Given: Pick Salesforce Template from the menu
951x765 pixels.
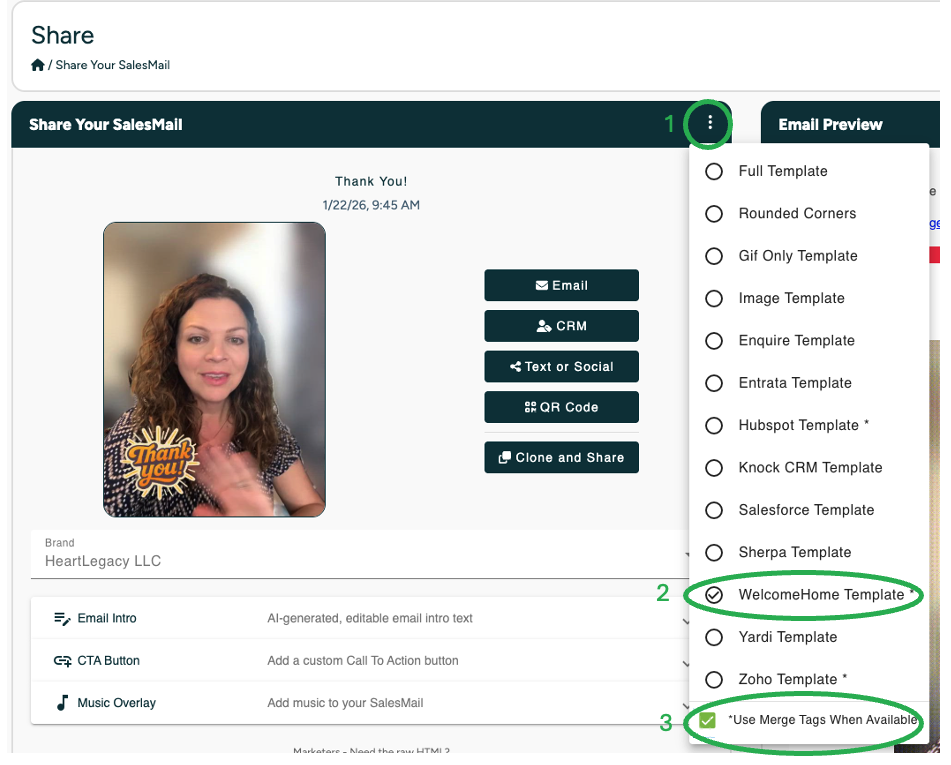Looking at the screenshot, I should [714, 510].
